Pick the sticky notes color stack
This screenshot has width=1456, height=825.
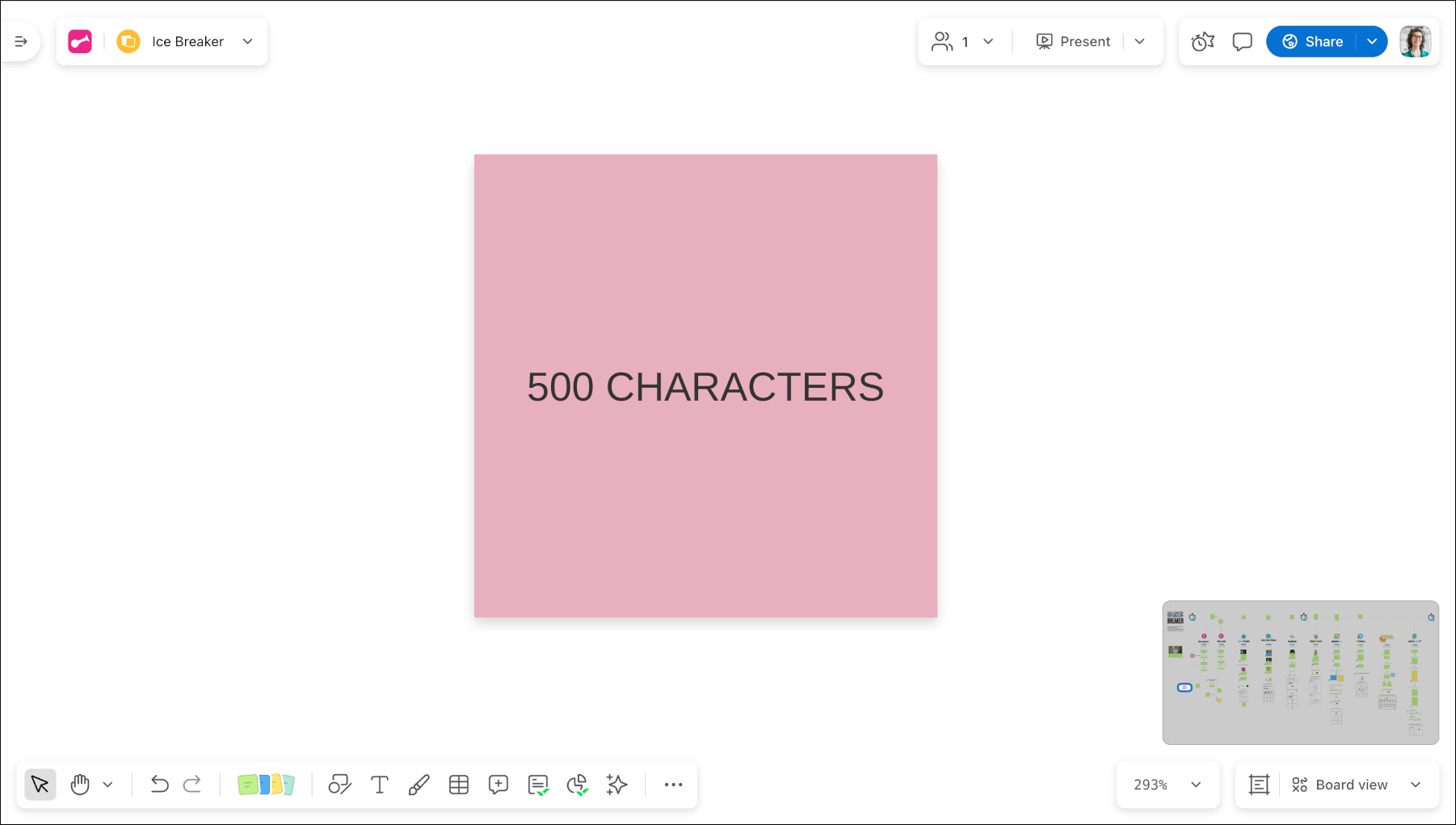coord(266,785)
